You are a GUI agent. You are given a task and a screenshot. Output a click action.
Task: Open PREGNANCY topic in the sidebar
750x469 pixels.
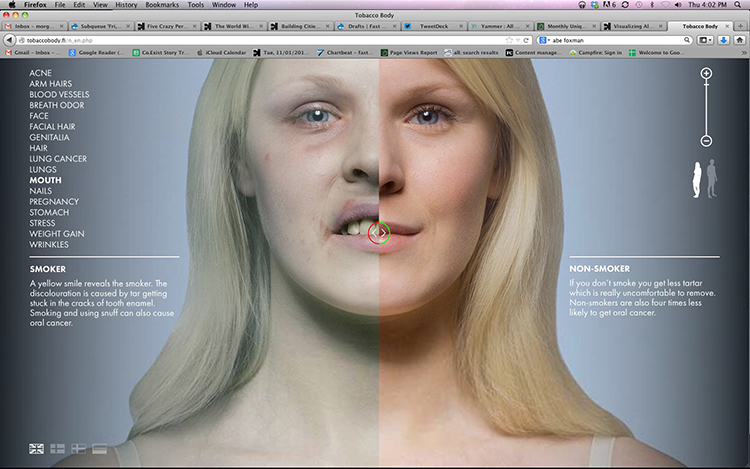[x=54, y=201]
